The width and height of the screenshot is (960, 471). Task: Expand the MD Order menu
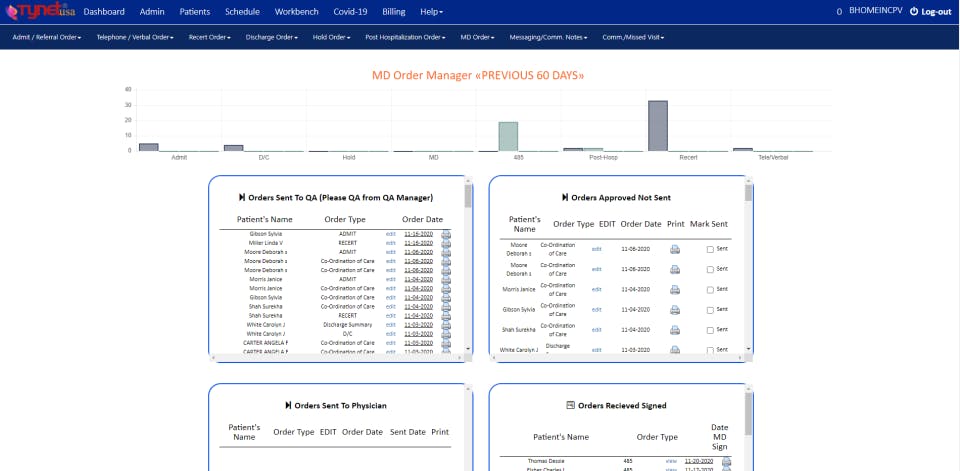pos(478,37)
